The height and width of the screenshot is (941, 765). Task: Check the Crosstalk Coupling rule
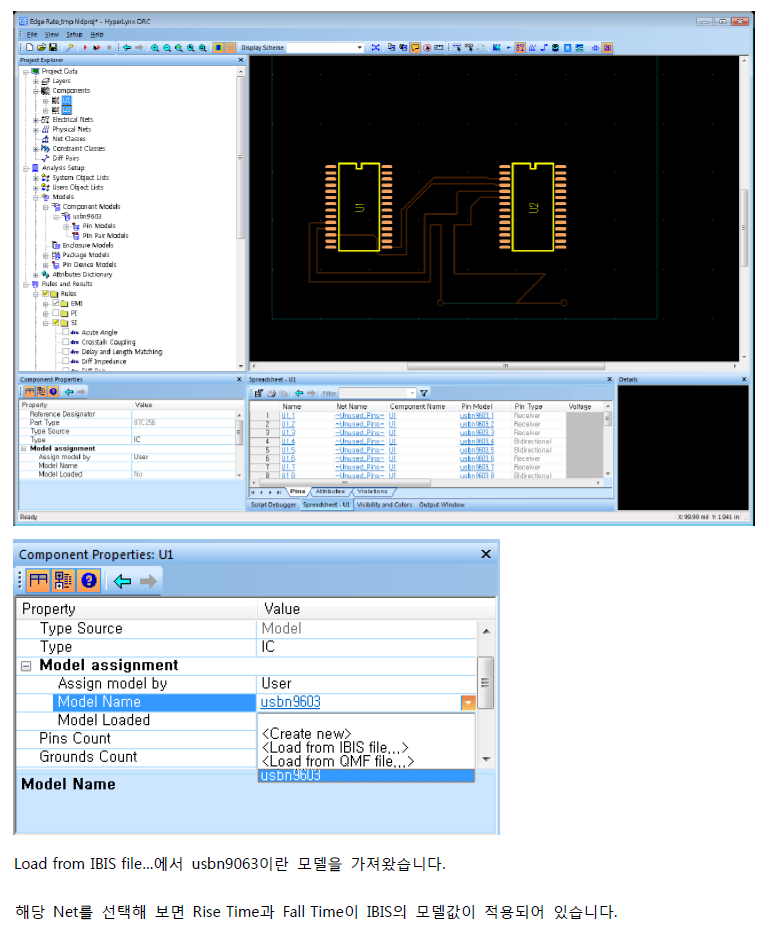(66, 342)
